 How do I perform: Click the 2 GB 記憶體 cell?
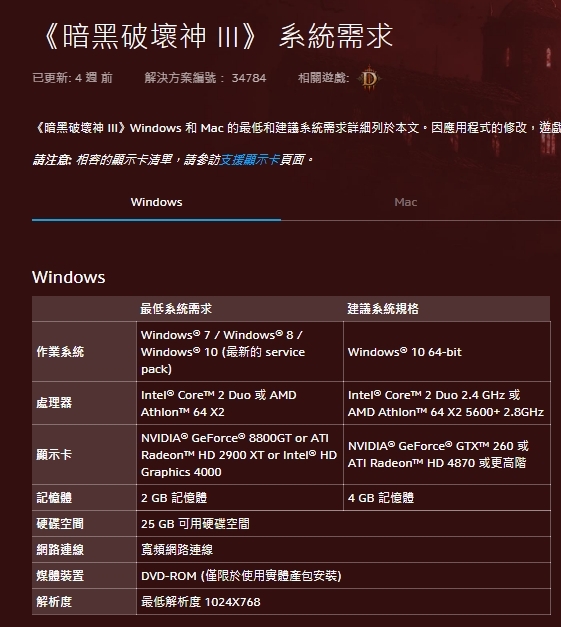240,498
